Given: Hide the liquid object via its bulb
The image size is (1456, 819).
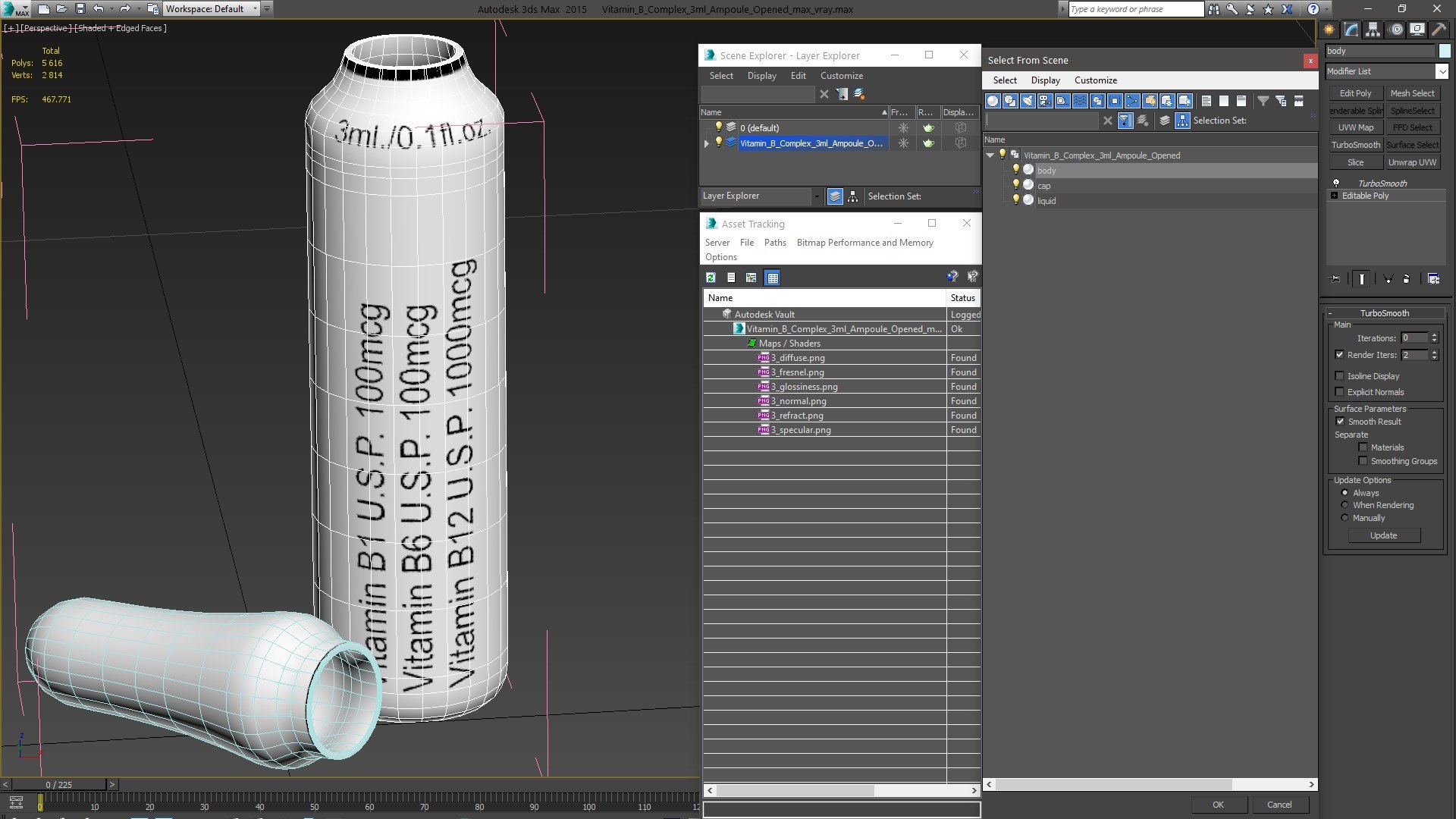Looking at the screenshot, I should point(1016,200).
